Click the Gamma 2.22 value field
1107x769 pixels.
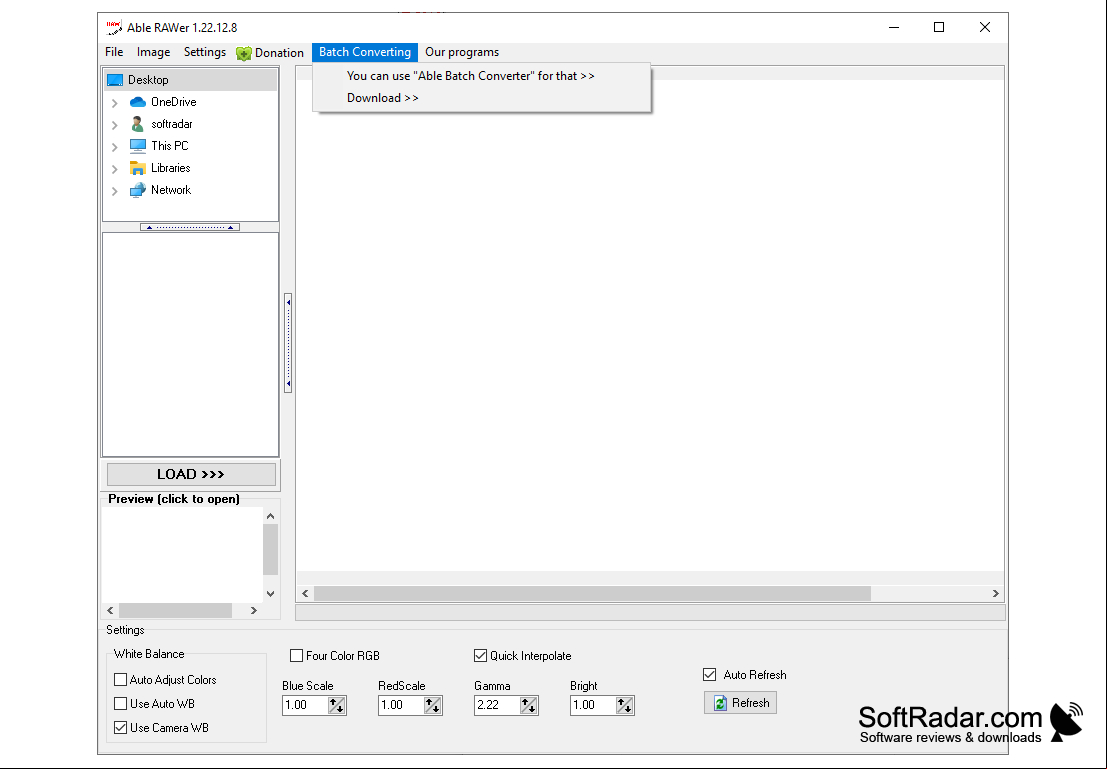click(x=497, y=705)
